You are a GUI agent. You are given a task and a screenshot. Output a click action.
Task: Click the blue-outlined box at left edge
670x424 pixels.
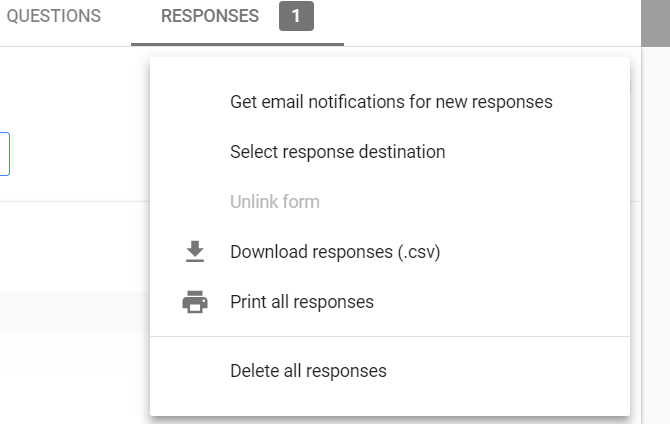[x=4, y=154]
